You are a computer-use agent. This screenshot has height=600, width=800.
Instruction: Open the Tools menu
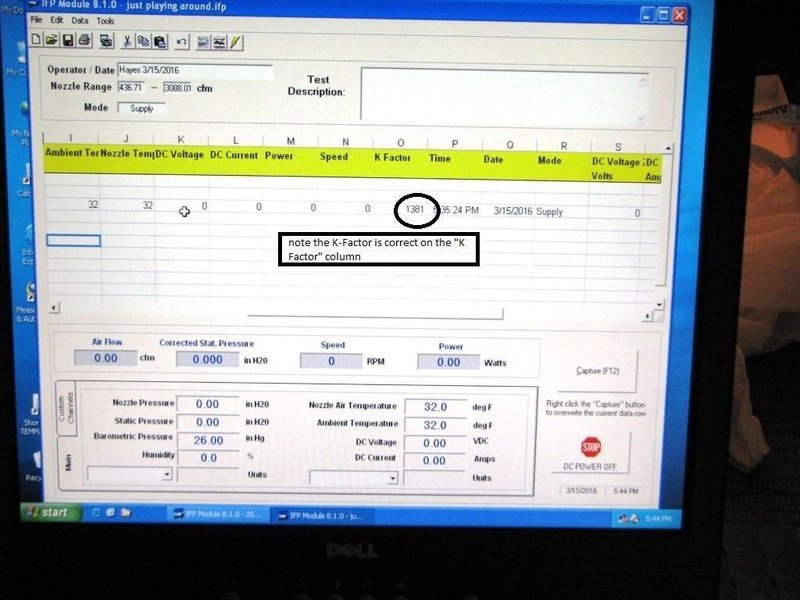pos(105,20)
